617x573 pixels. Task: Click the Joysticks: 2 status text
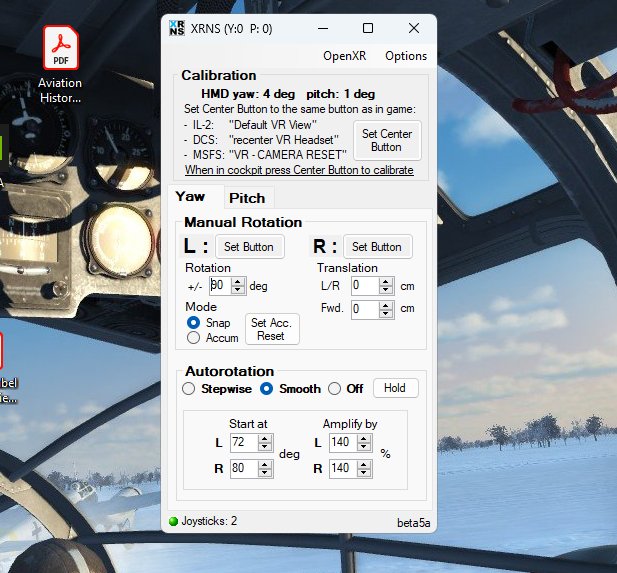point(209,521)
